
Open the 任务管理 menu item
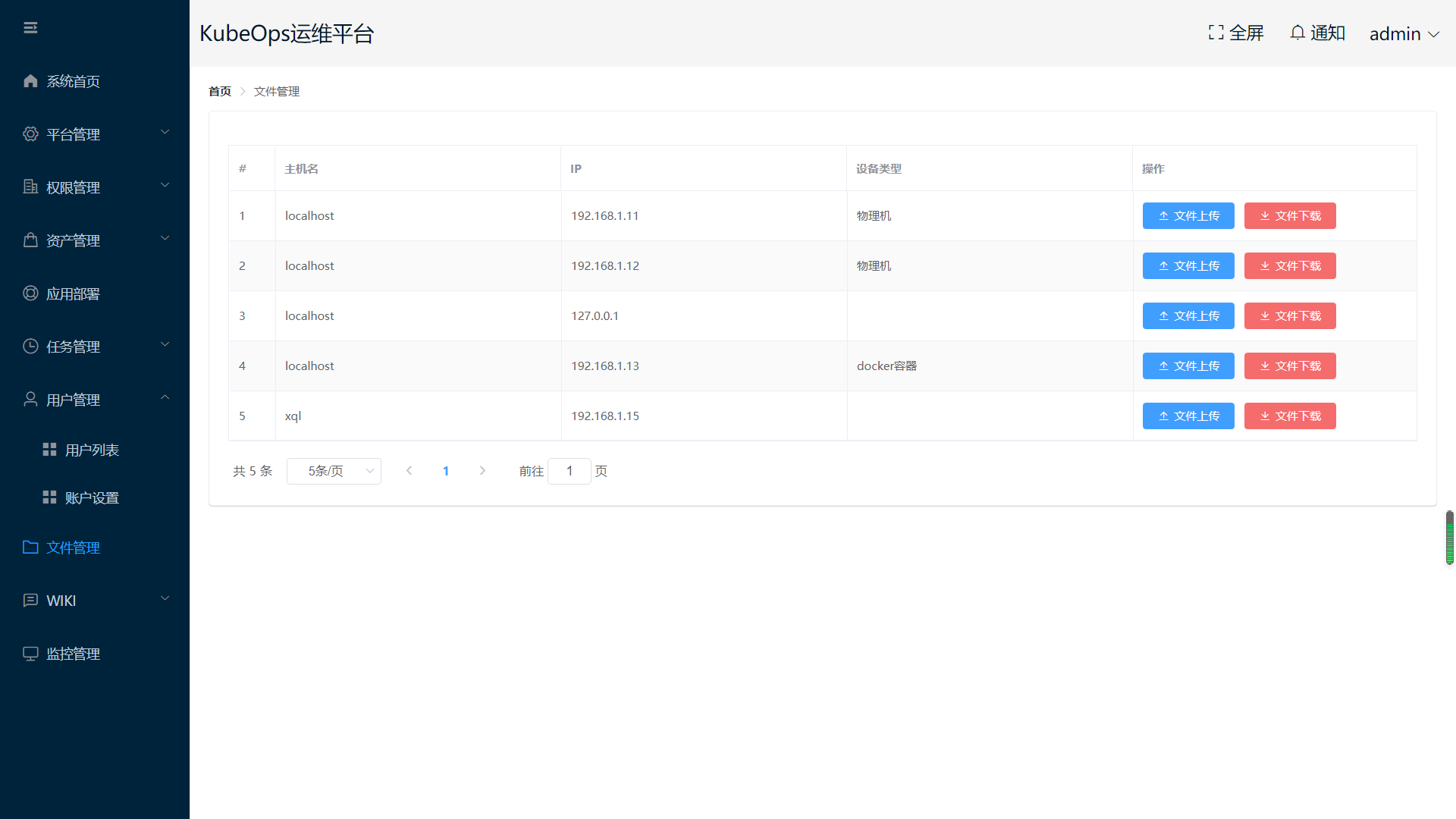74,347
